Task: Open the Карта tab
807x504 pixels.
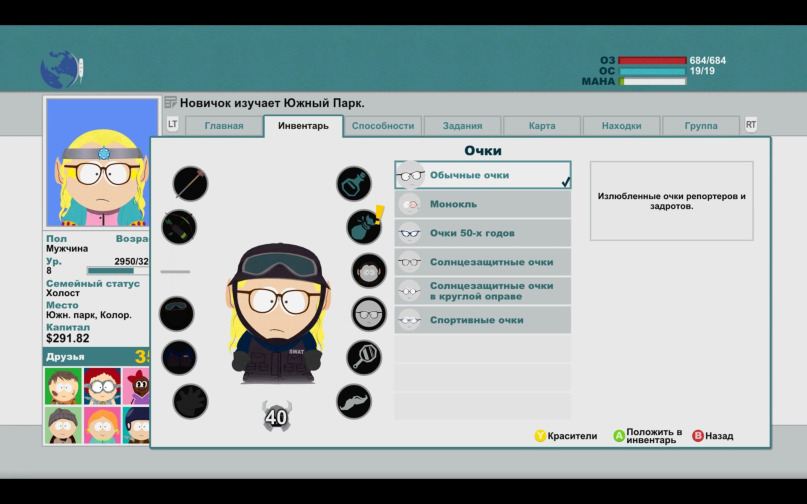Action: pyautogui.click(x=542, y=126)
